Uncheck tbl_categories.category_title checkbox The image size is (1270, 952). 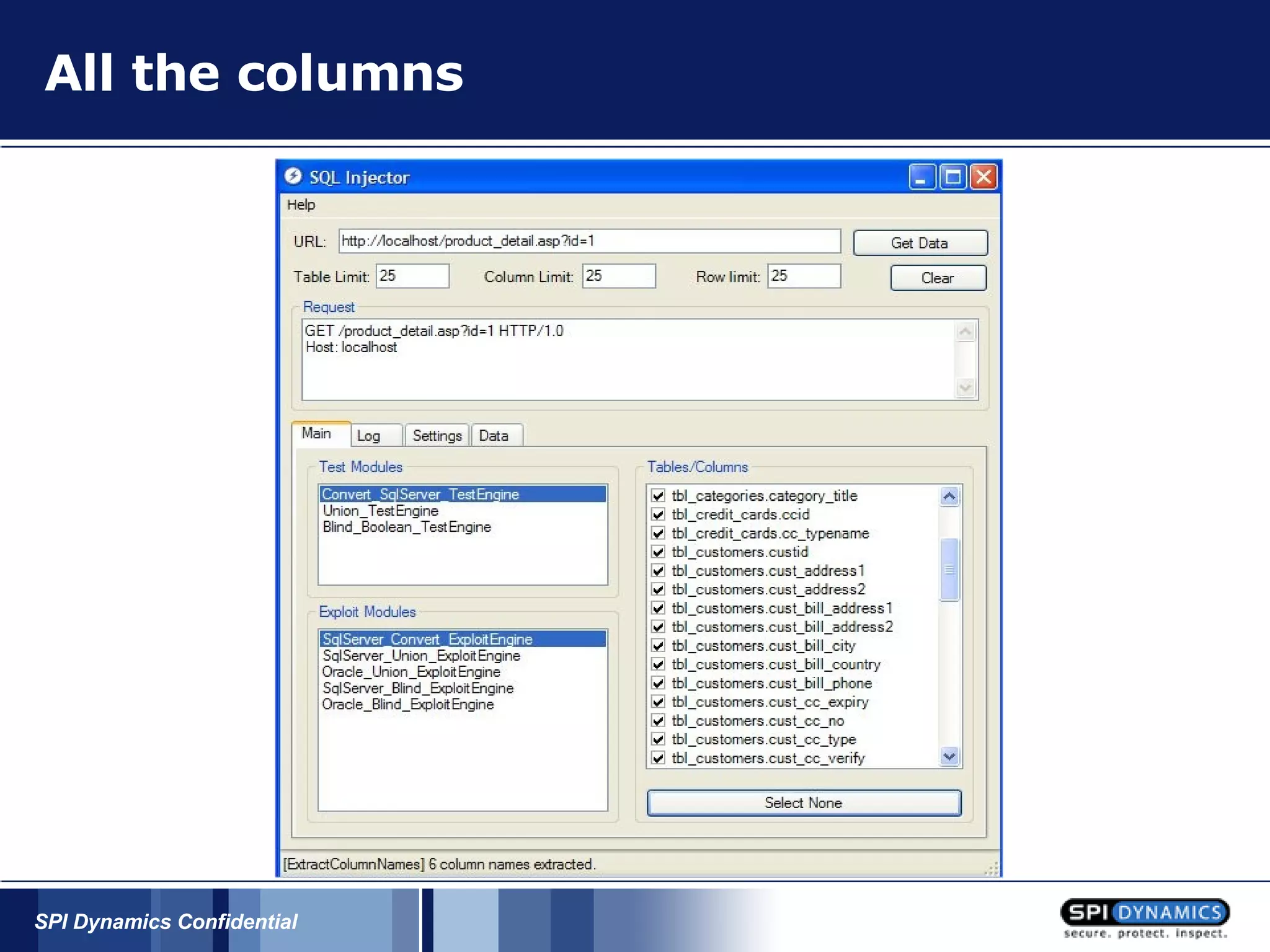[x=659, y=496]
